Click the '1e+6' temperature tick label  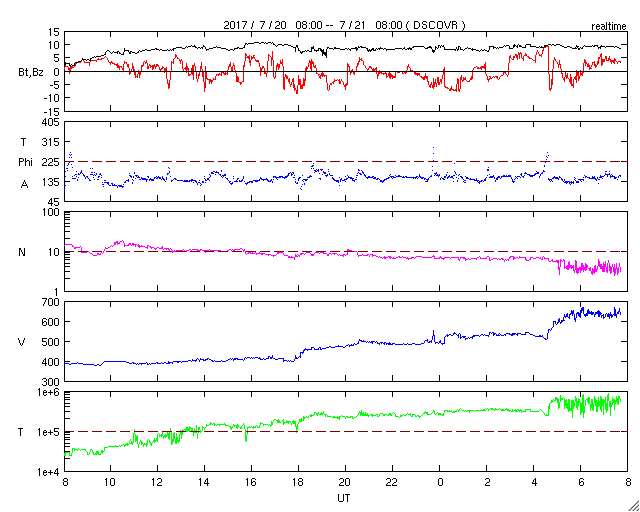[48, 393]
